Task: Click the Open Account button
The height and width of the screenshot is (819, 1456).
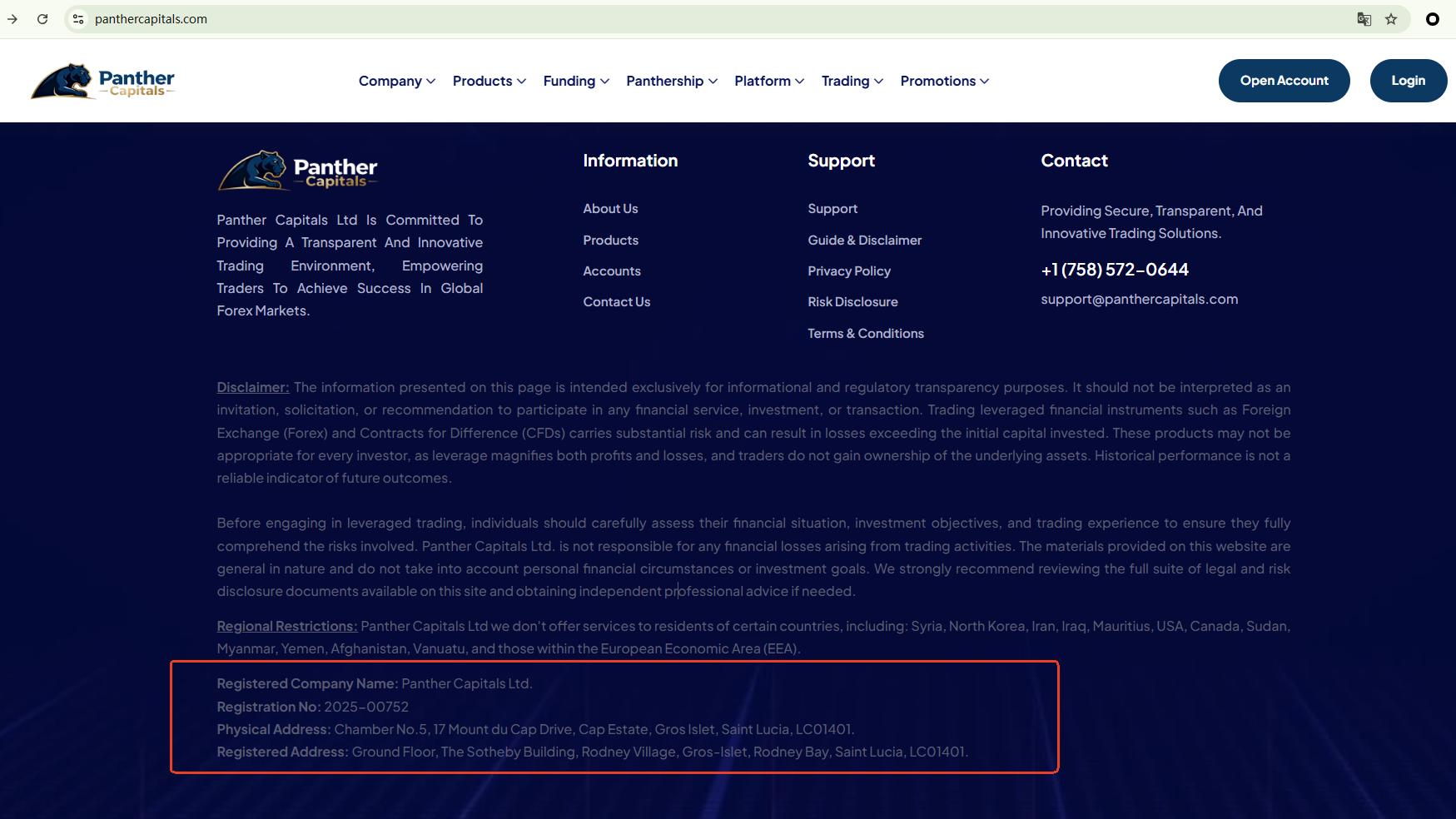Action: (1285, 81)
